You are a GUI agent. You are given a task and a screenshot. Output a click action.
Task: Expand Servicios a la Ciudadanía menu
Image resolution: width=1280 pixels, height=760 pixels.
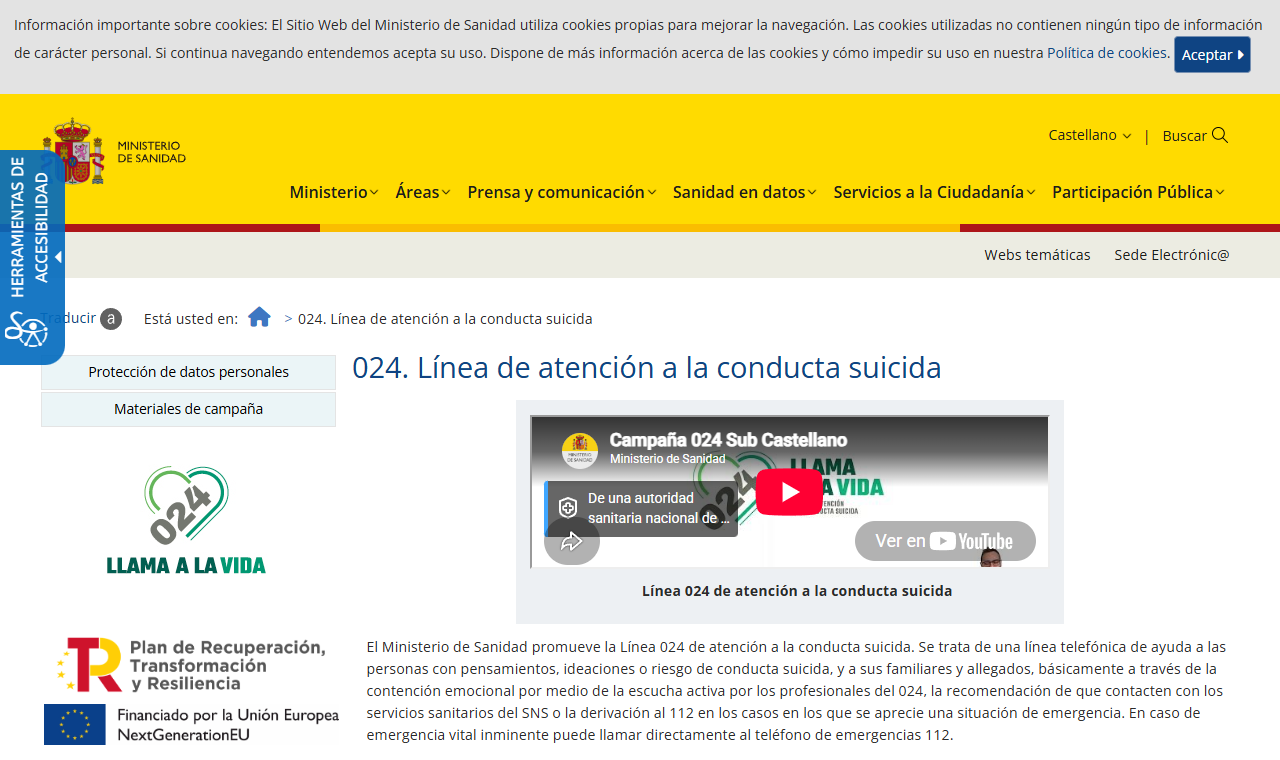click(935, 192)
